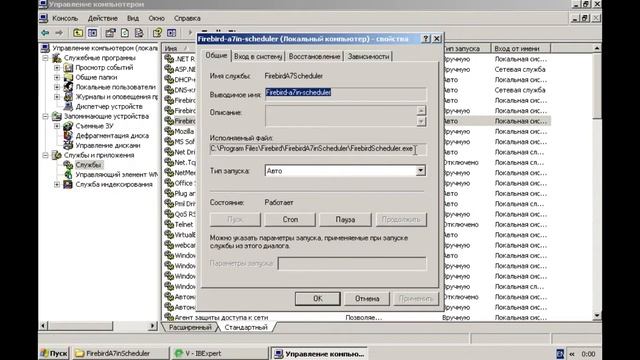Click the Управление дисками tree icon
The height and width of the screenshot is (360, 640).
(x=68, y=145)
